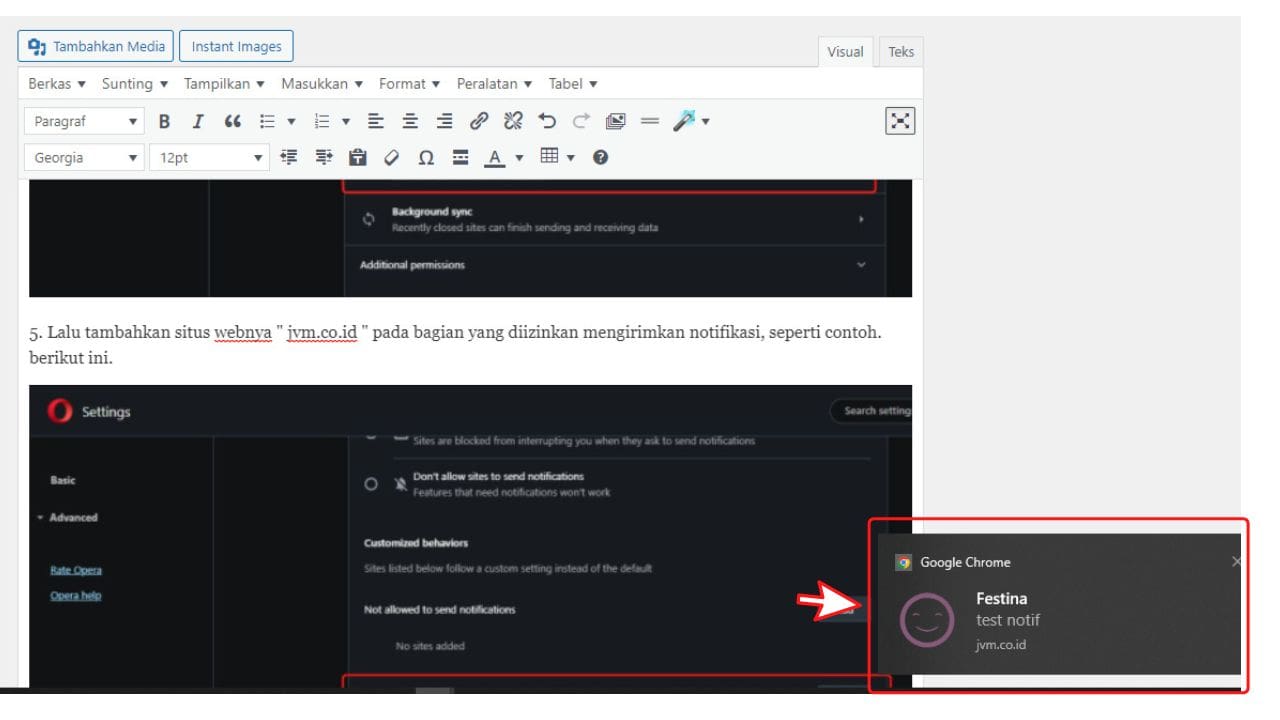Select the Opera Settings screenshot image
1280x720 pixels.
point(470,537)
